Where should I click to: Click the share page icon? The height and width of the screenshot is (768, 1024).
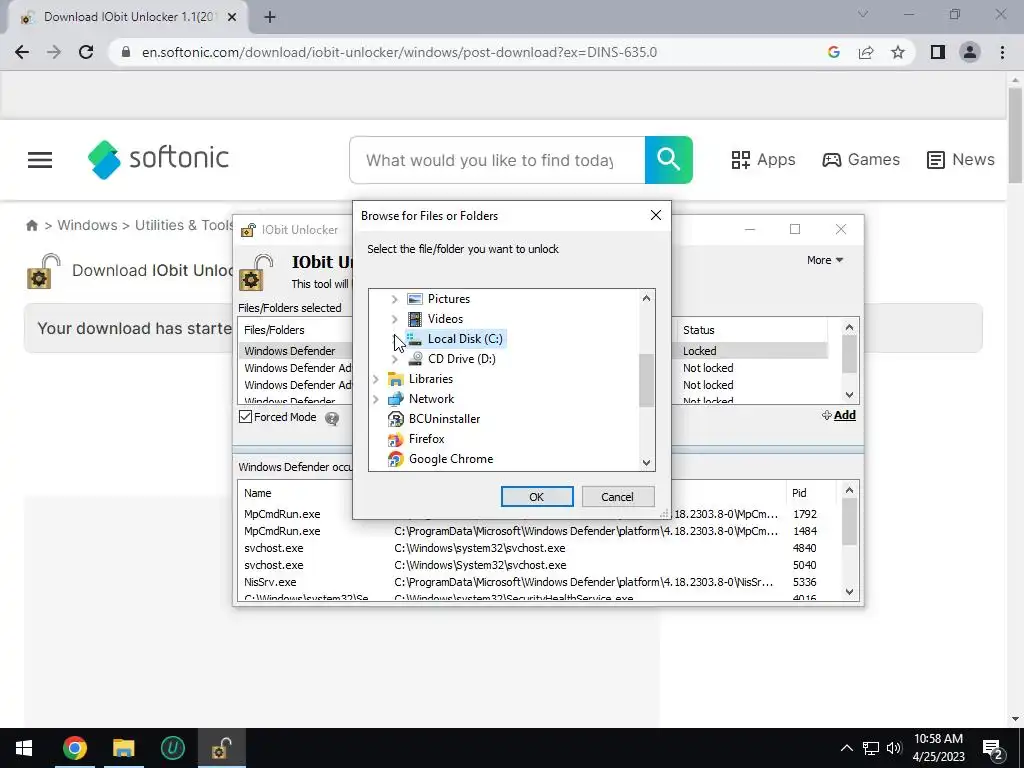click(866, 52)
